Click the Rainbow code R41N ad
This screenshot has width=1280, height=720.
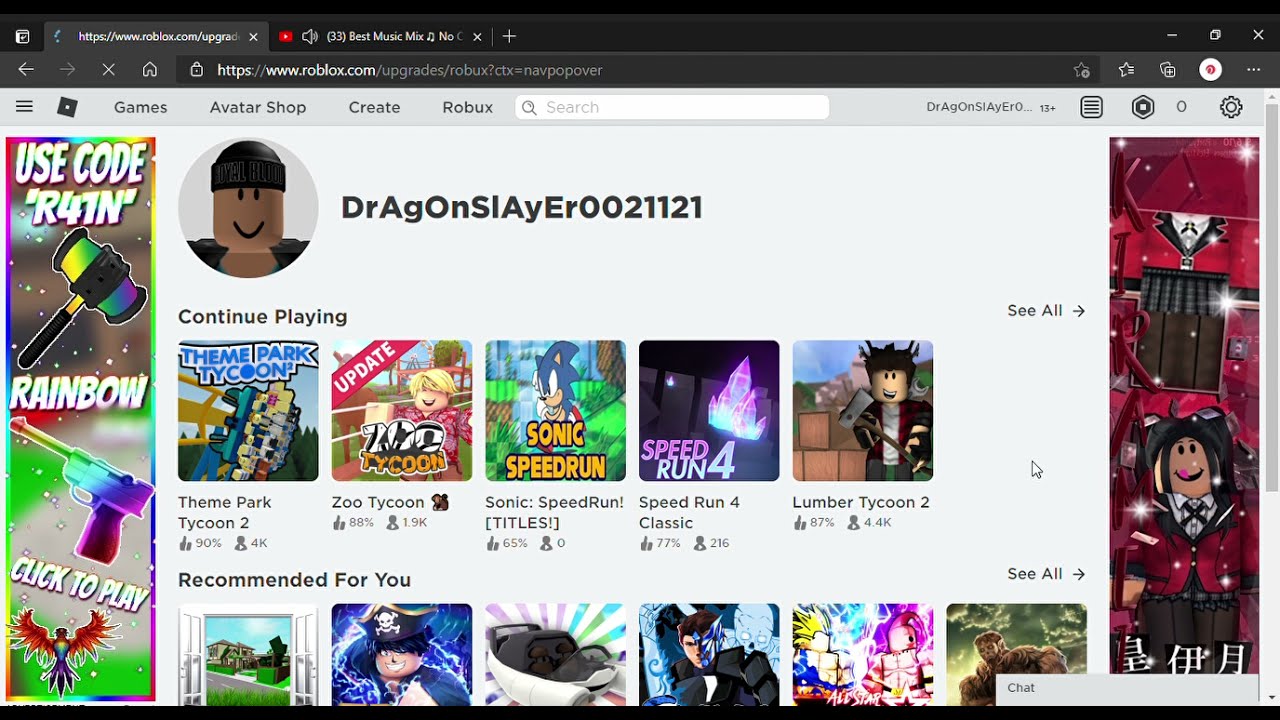pyautogui.click(x=81, y=419)
